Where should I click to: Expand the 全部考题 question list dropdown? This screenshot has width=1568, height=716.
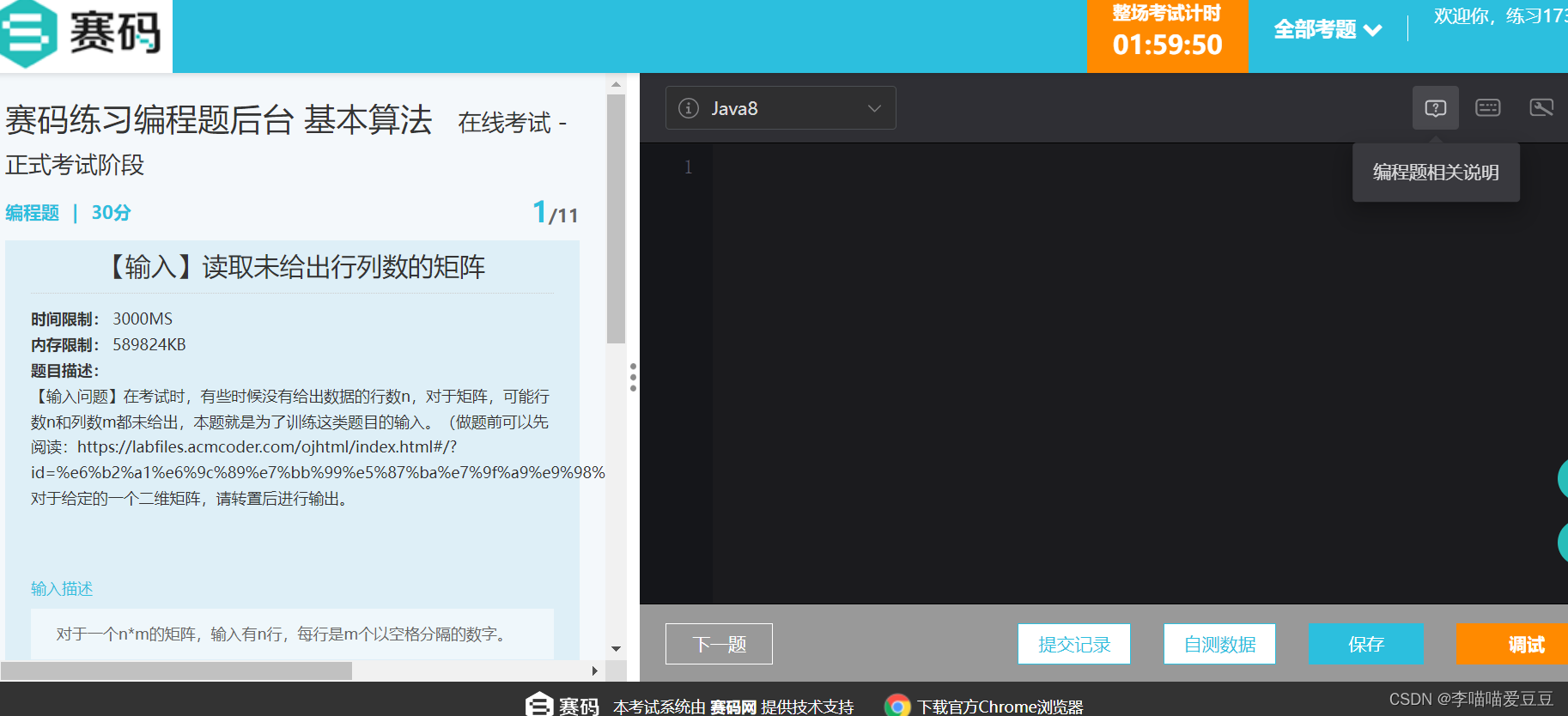click(x=1328, y=30)
